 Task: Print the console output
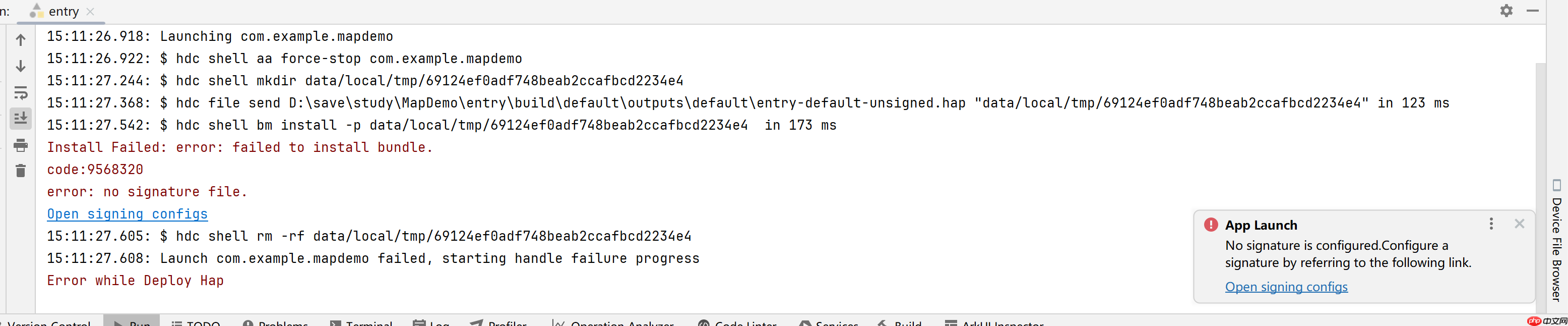tap(21, 145)
